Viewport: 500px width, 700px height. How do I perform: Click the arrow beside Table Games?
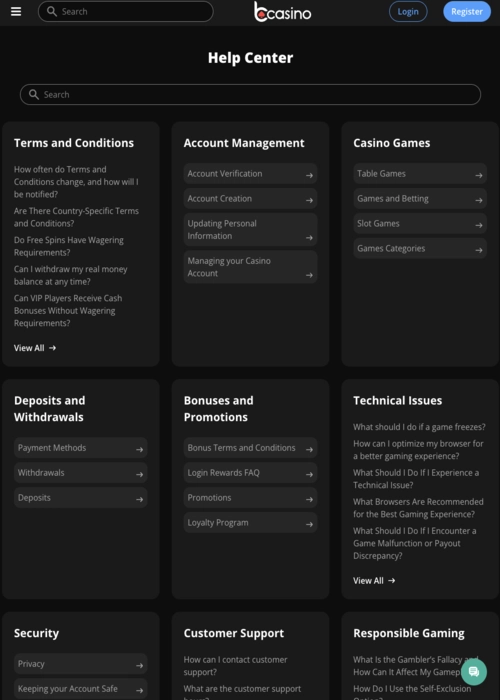[x=479, y=175]
